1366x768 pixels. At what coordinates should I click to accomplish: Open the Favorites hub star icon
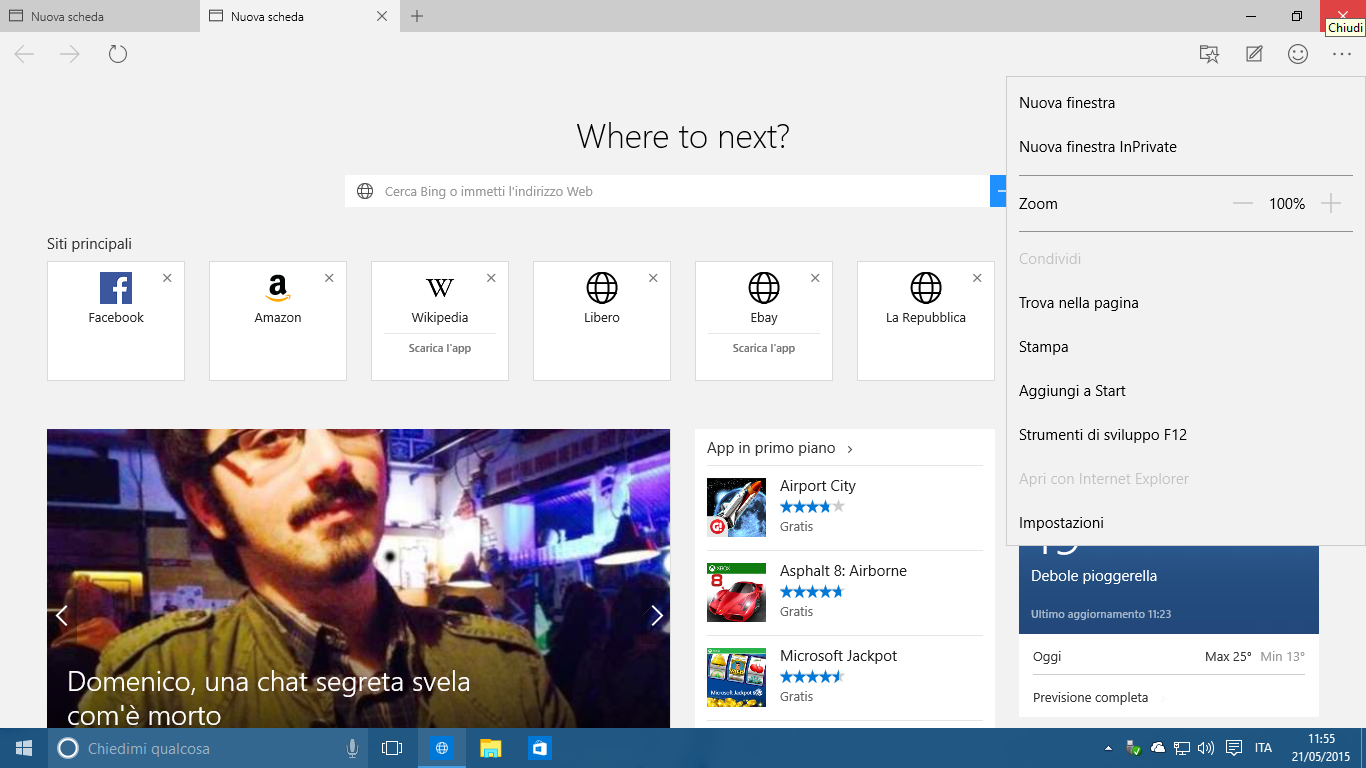tap(1209, 54)
